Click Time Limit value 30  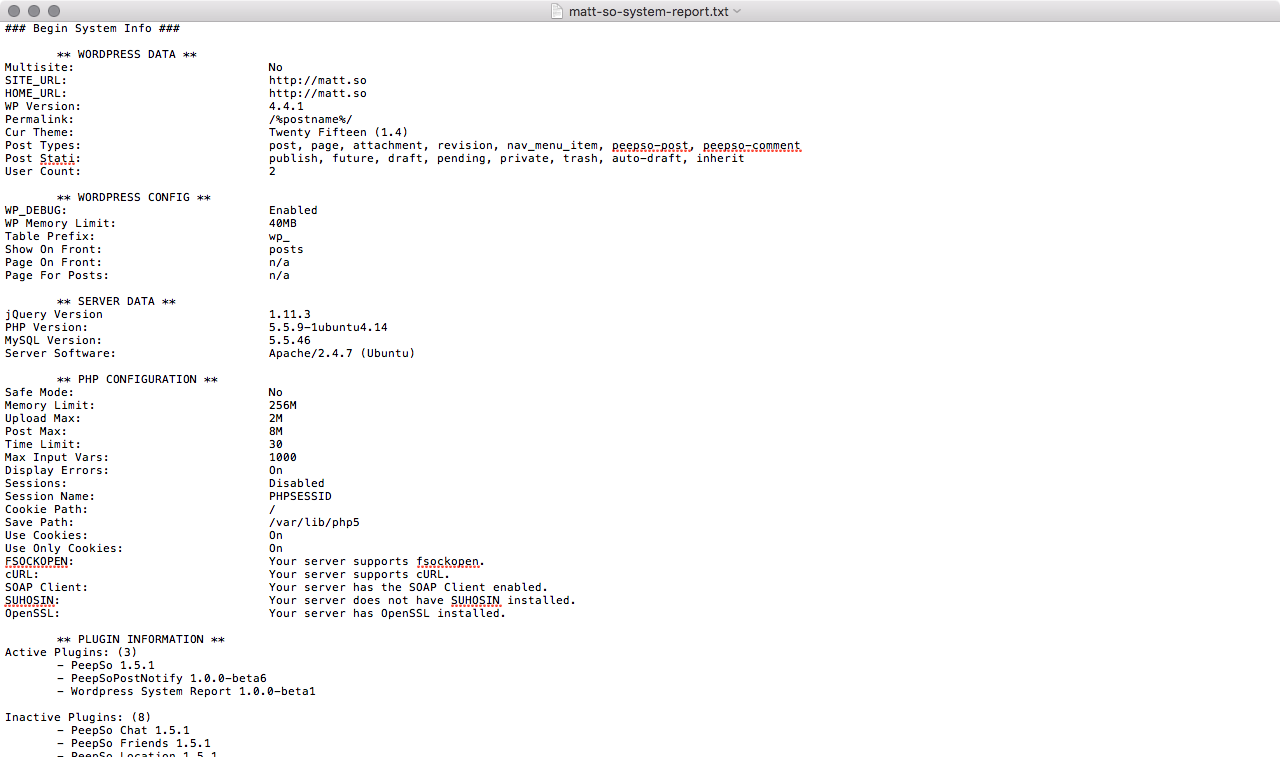tap(276, 444)
